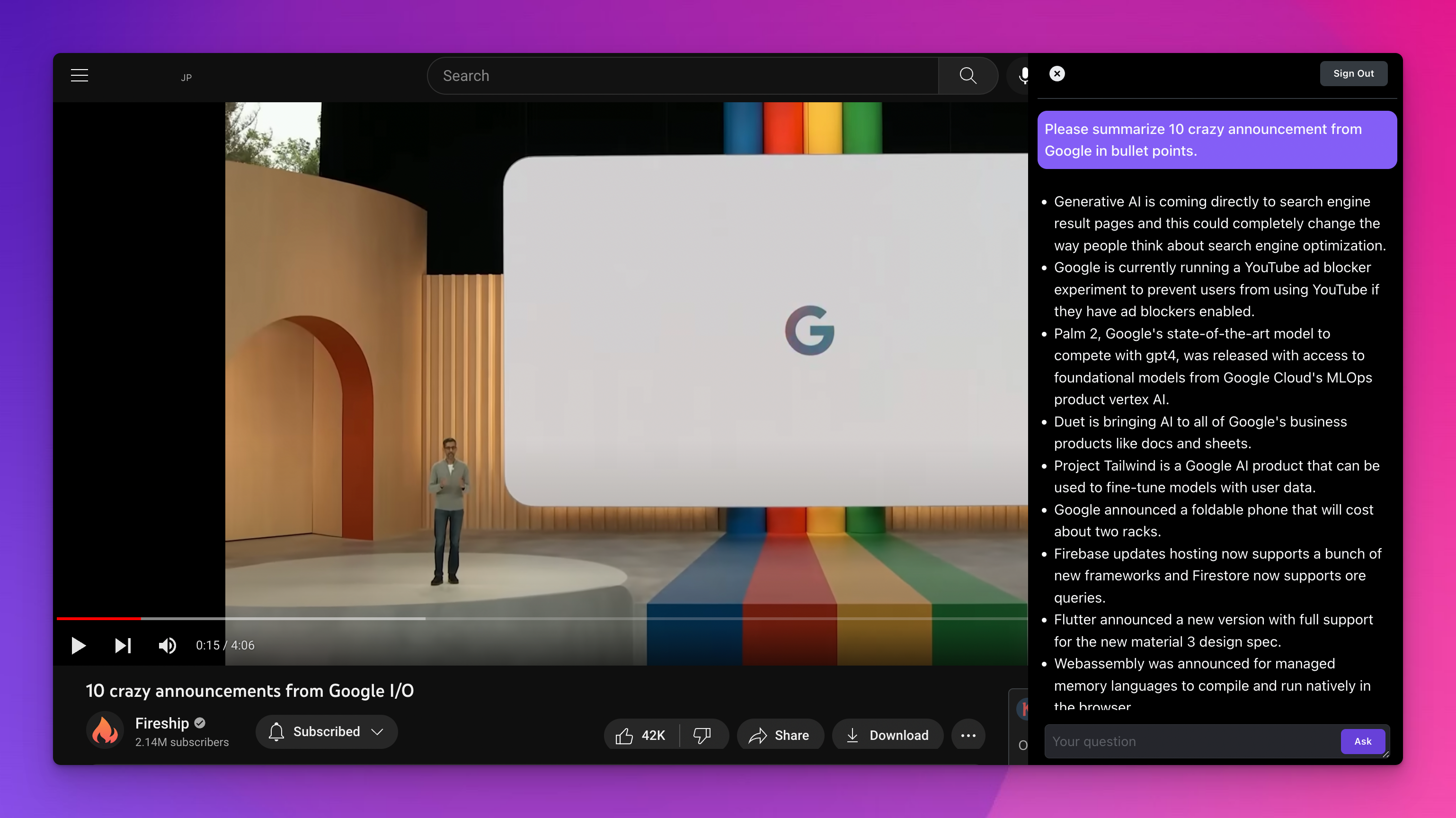Click the 0:15 / 4:06 time display
The height and width of the screenshot is (818, 1456).
click(x=225, y=645)
